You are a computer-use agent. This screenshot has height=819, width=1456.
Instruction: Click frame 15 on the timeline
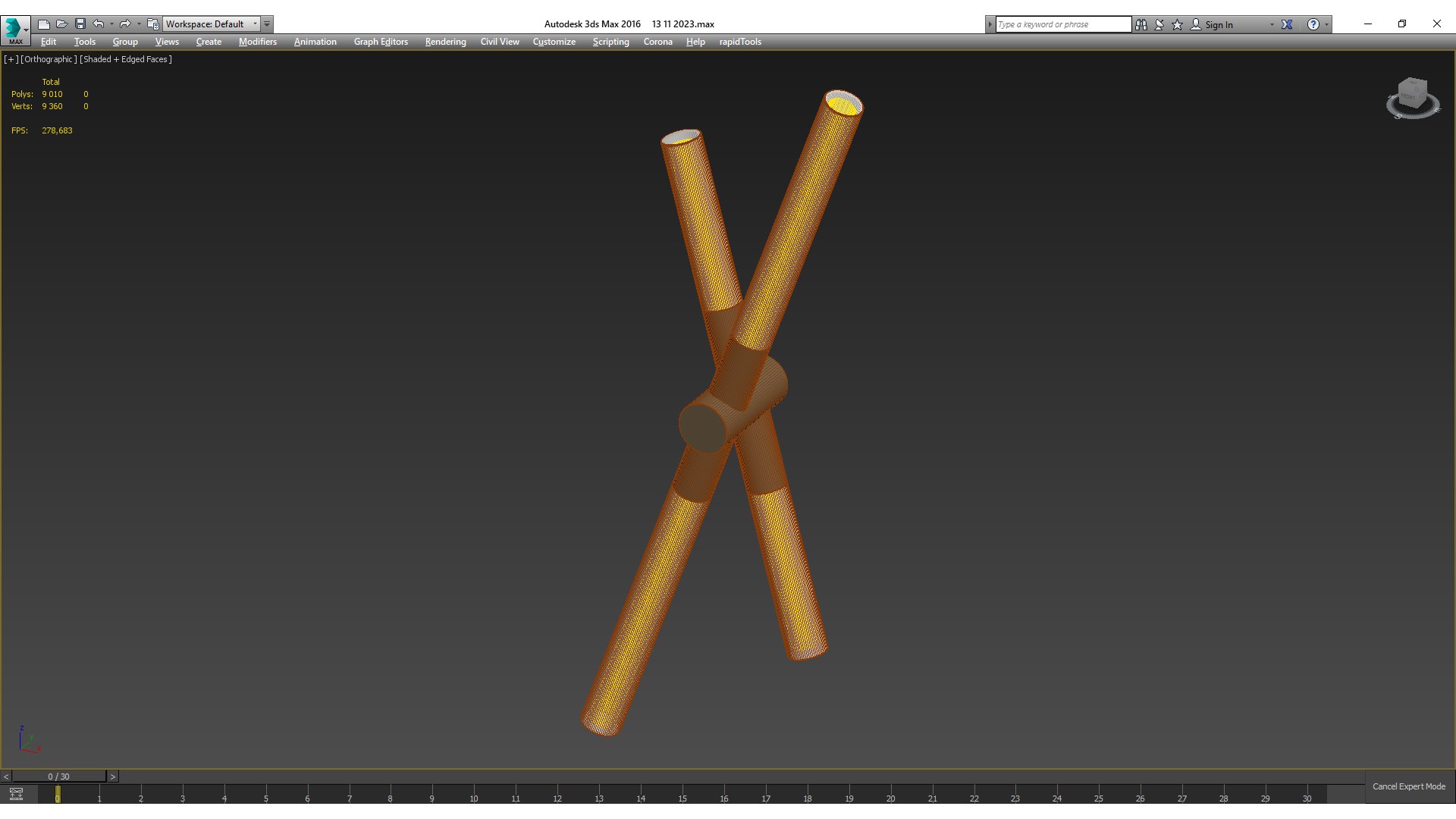(682, 798)
